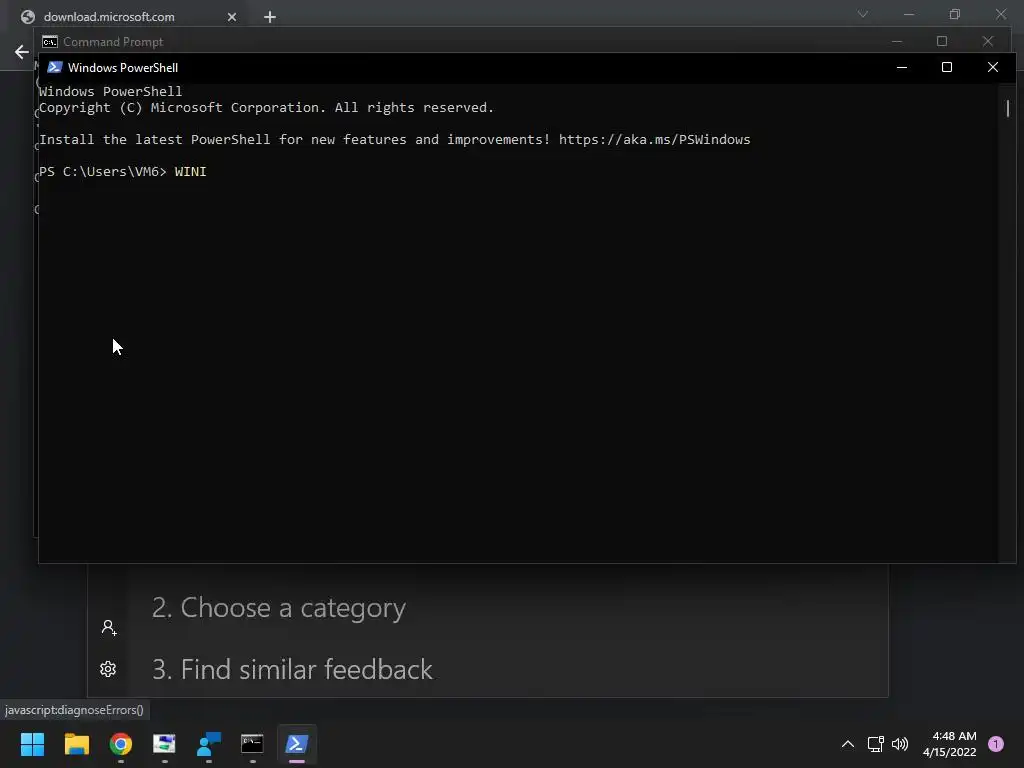Show hidden system tray icons

(848, 744)
